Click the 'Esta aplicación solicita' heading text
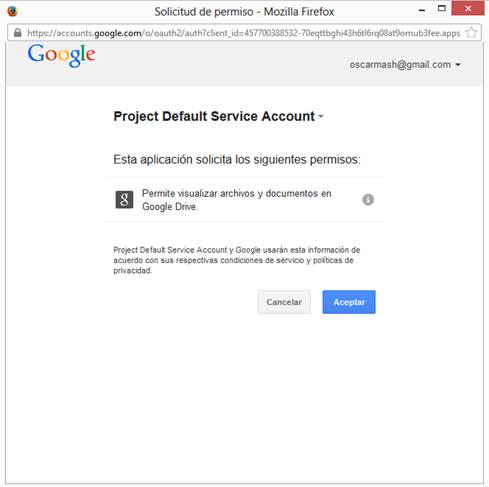Viewport: 489px width, 487px height. 237,159
